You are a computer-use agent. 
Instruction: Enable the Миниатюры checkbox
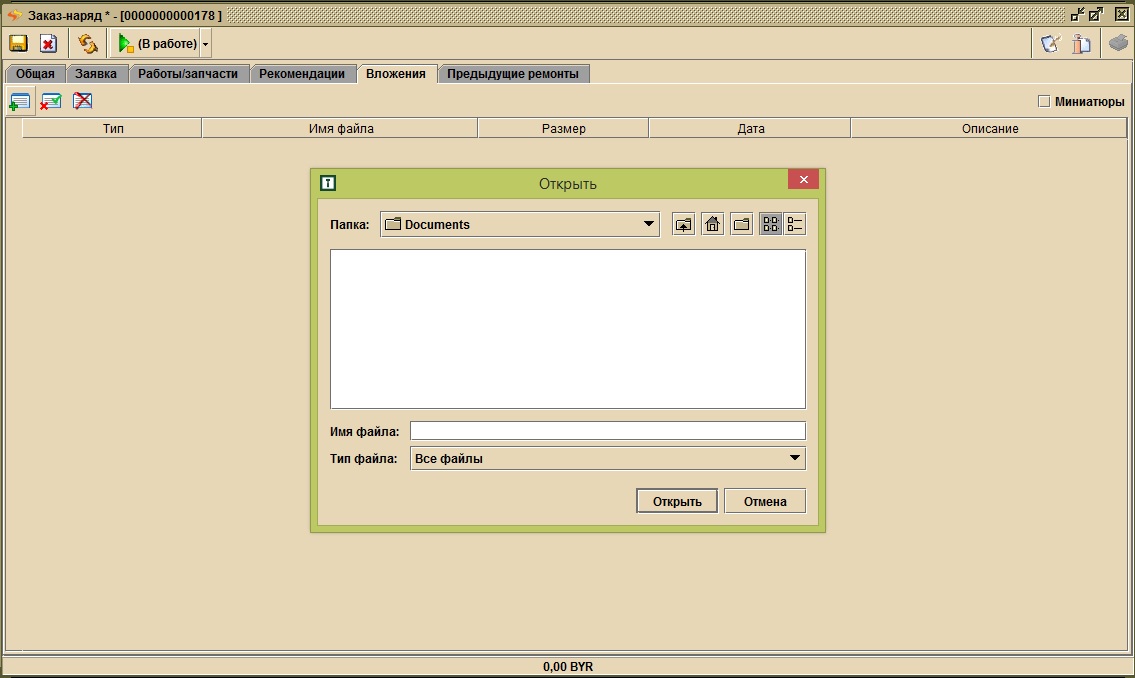(1044, 101)
